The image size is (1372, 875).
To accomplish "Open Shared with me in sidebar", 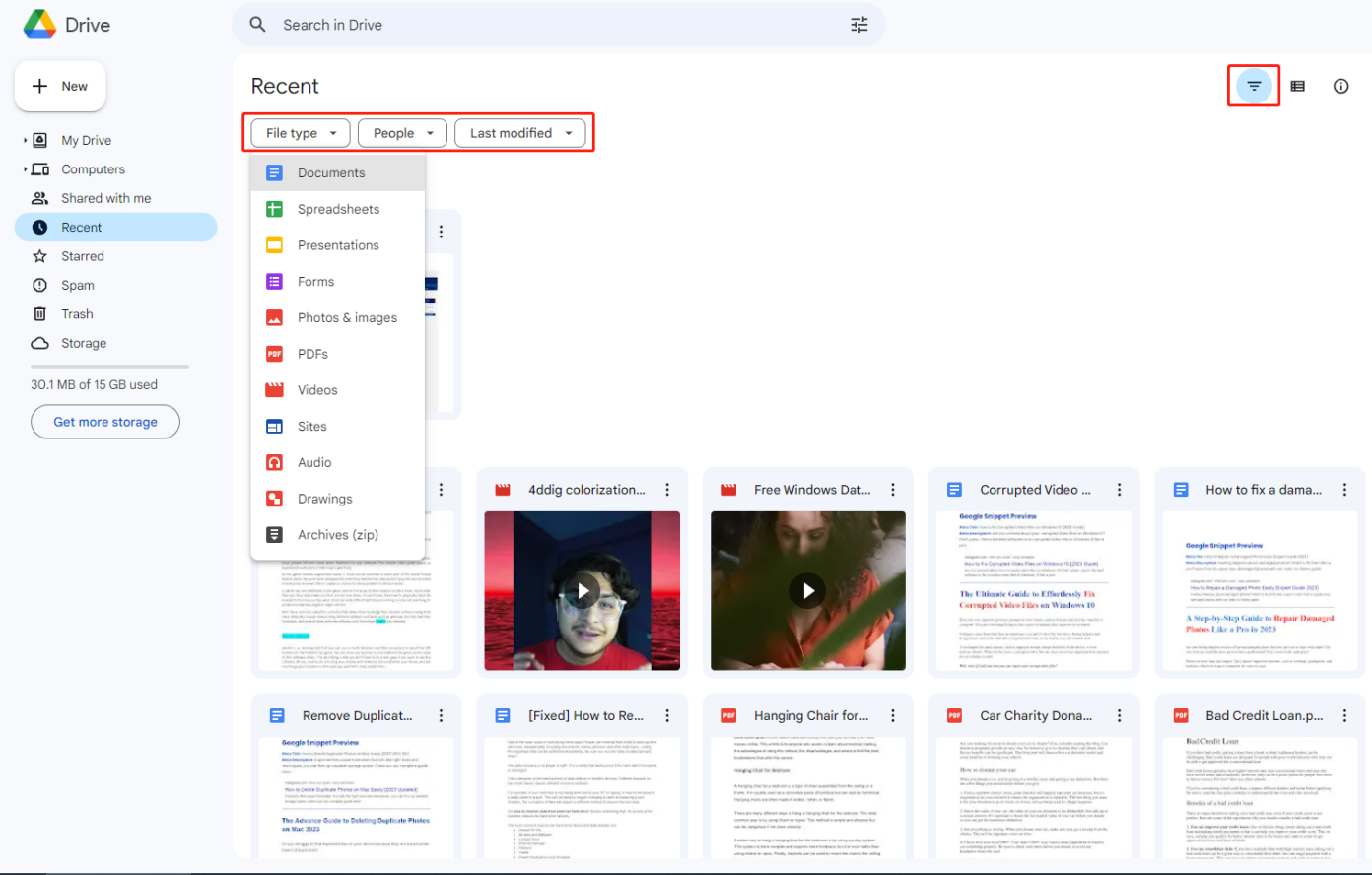I will [x=105, y=198].
